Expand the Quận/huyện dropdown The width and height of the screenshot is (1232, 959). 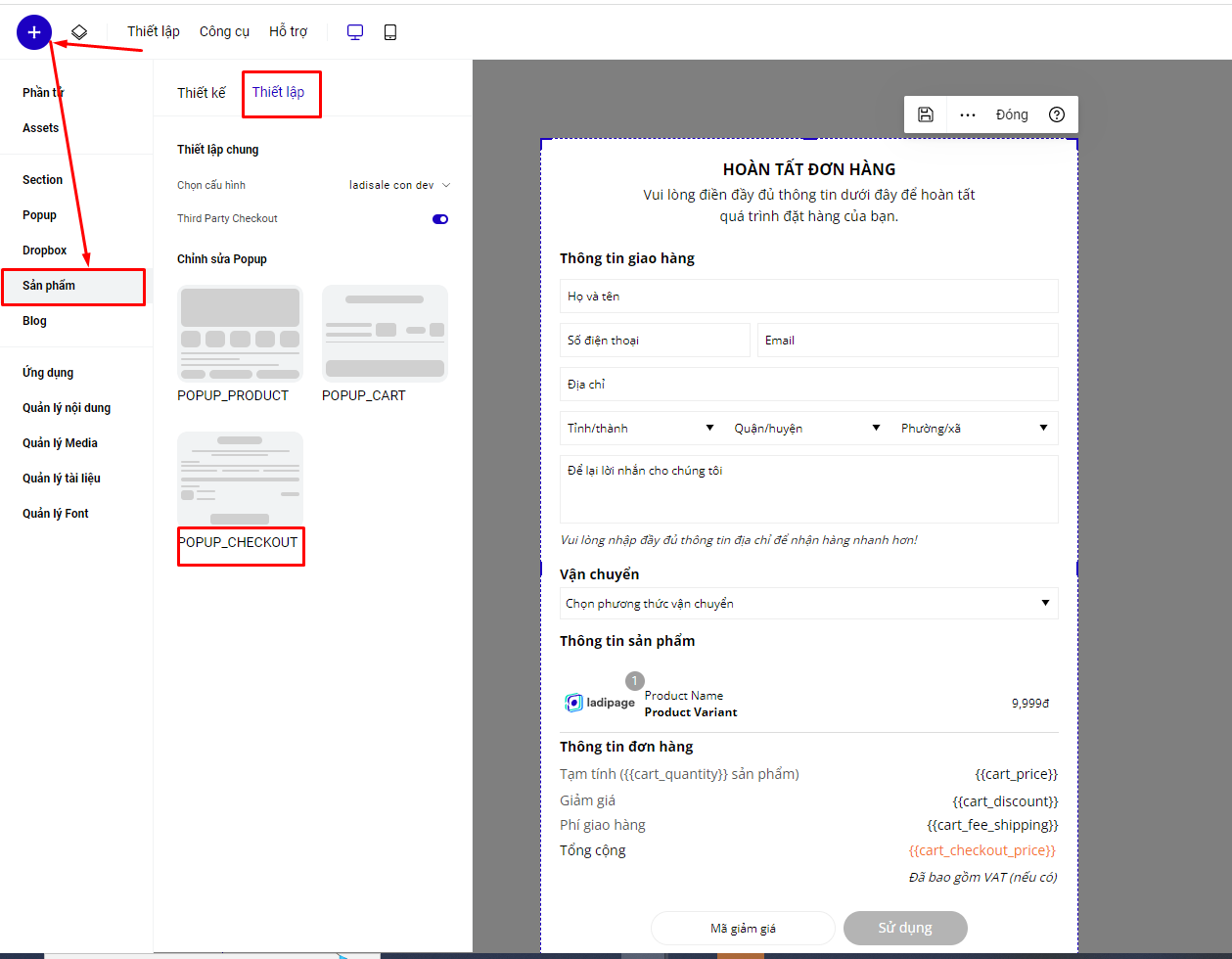pyautogui.click(x=807, y=429)
